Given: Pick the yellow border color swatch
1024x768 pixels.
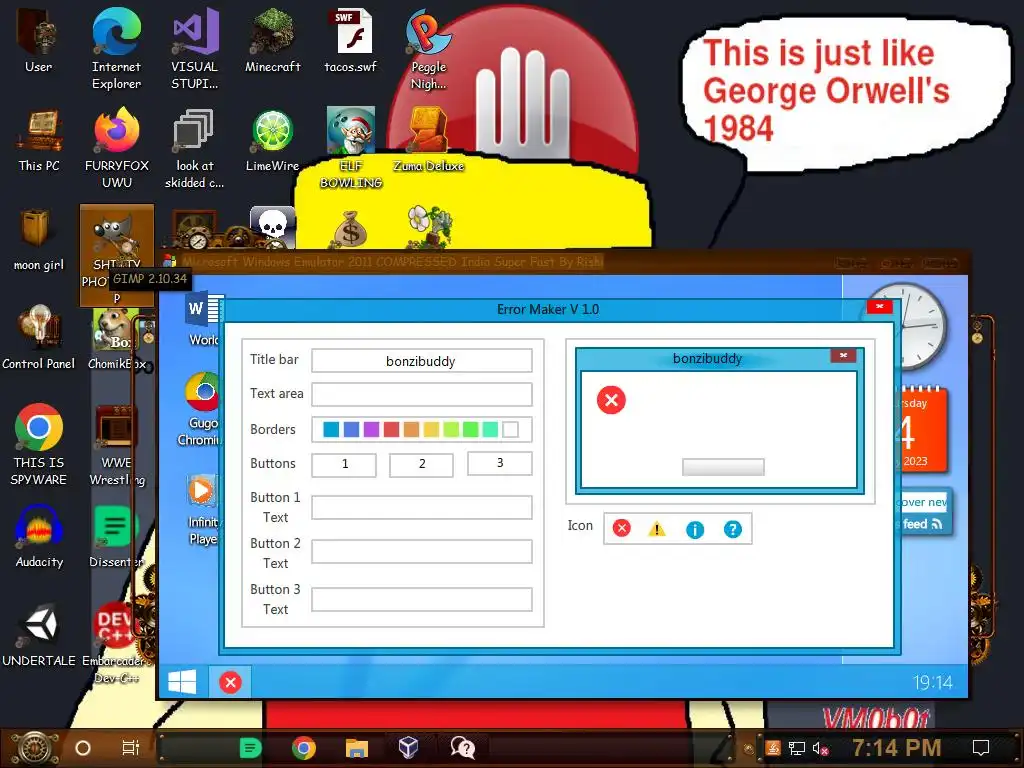Looking at the screenshot, I should coord(431,429).
